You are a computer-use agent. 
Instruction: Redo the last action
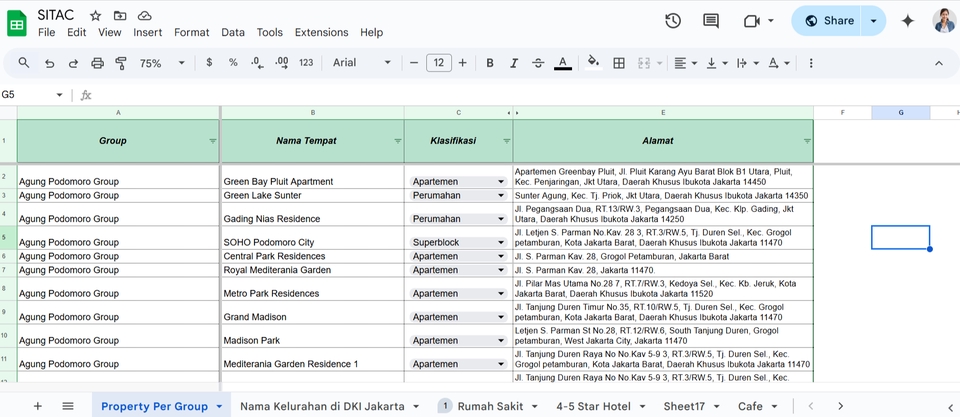pyautogui.click(x=73, y=63)
